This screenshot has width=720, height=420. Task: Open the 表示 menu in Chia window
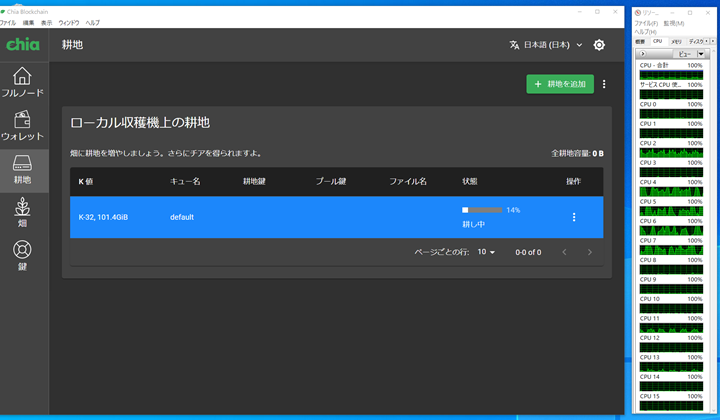coord(46,22)
